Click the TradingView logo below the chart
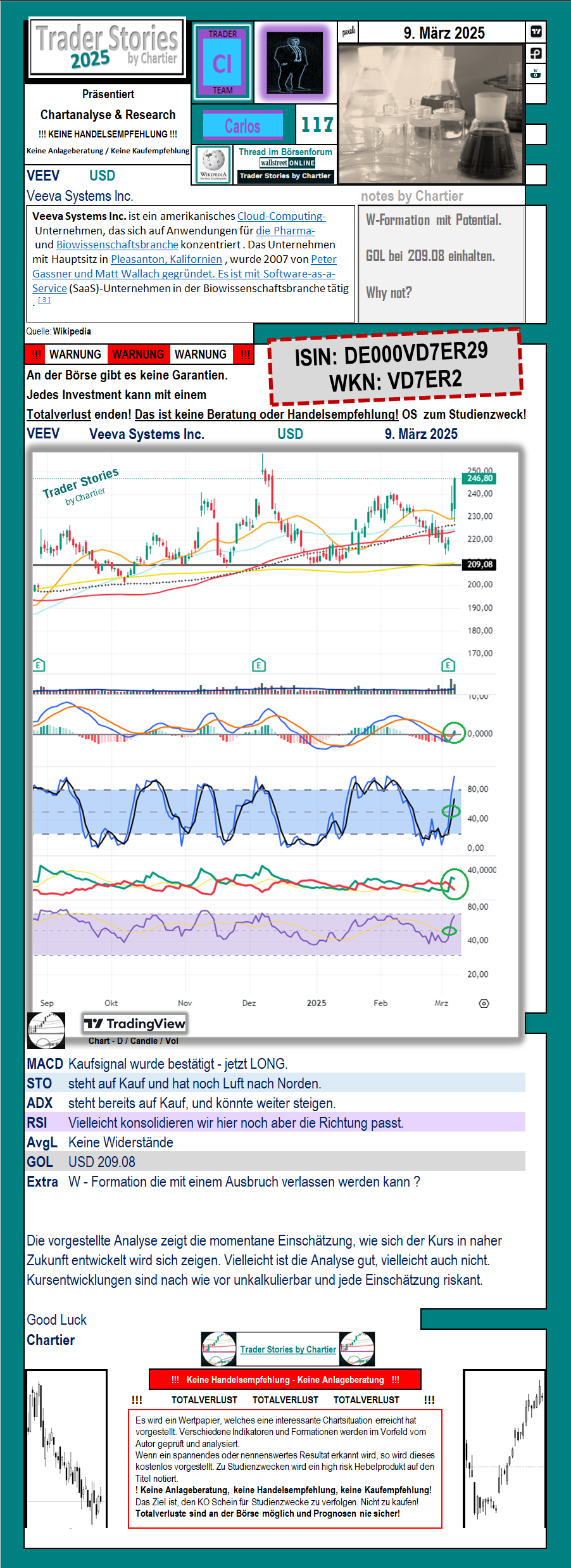 click(135, 1023)
